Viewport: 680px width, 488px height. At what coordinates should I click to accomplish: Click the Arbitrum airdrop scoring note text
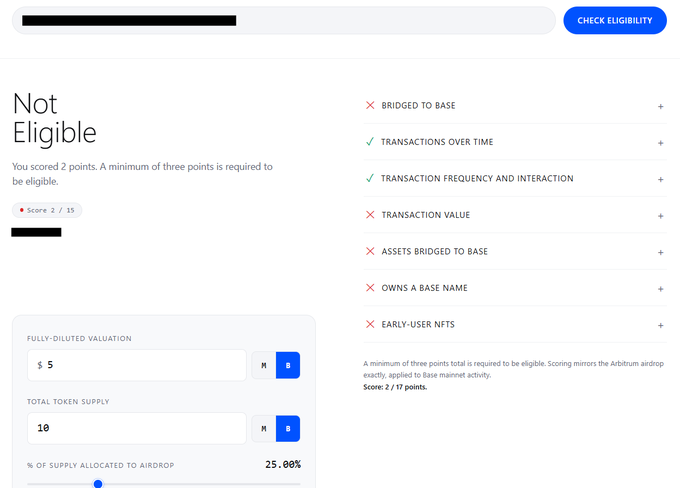513,369
